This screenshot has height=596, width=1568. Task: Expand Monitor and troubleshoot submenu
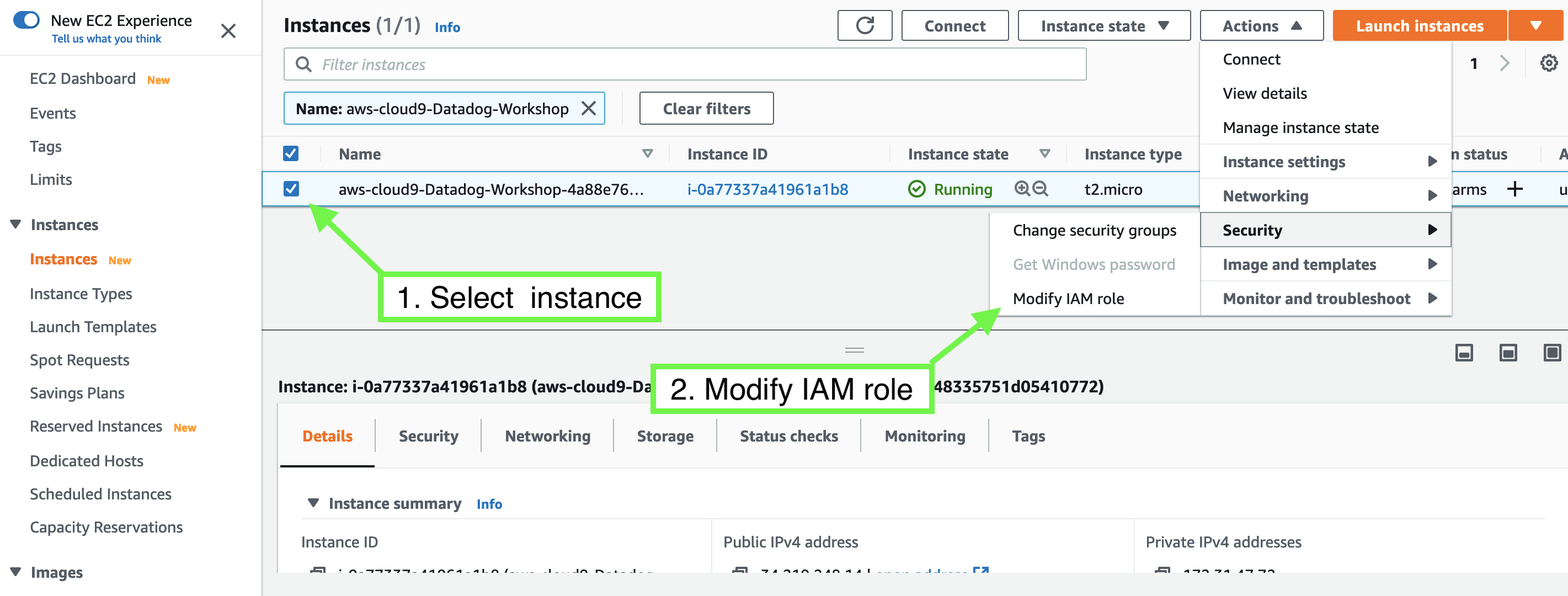tap(1325, 299)
